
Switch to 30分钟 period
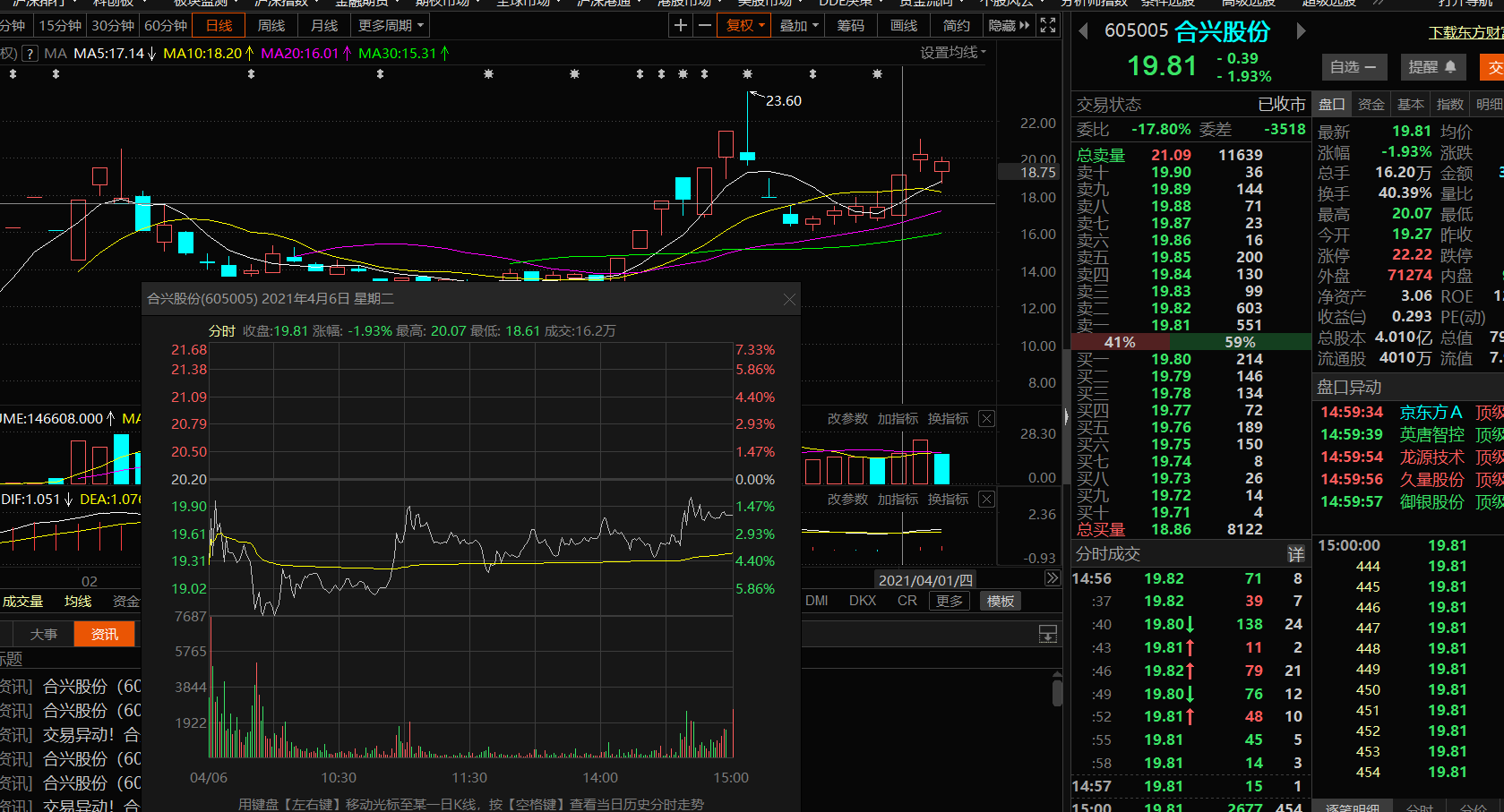pyautogui.click(x=113, y=25)
